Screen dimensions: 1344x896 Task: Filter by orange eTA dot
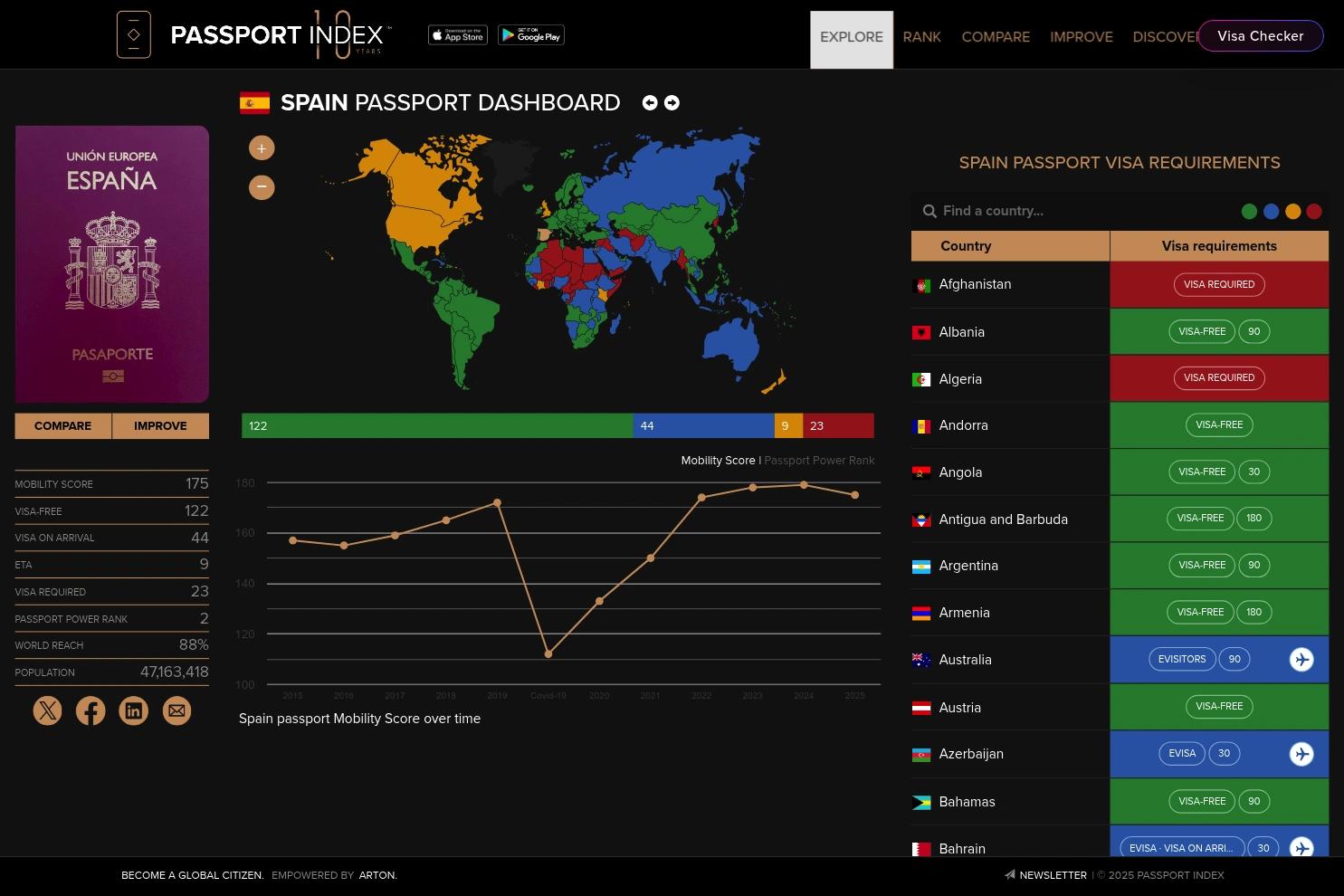(1292, 212)
